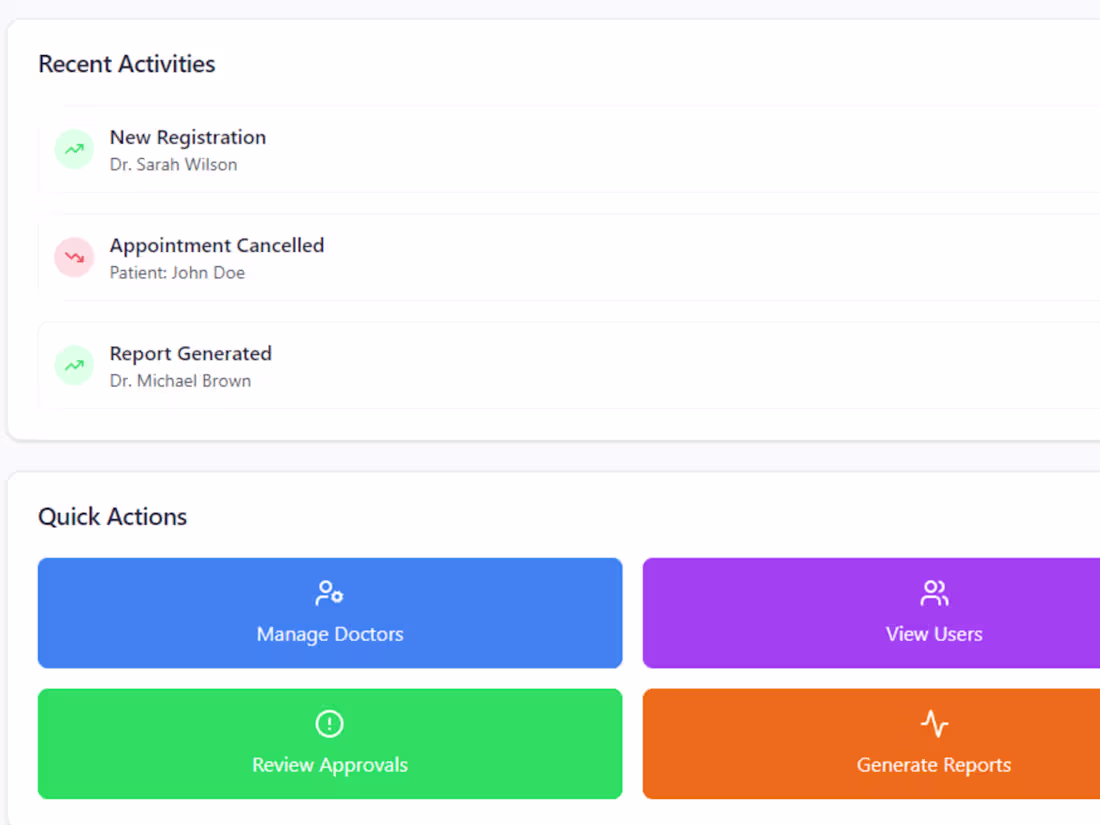Click the green trend icon beside Report Generated
This screenshot has height=825, width=1100.
coord(74,366)
